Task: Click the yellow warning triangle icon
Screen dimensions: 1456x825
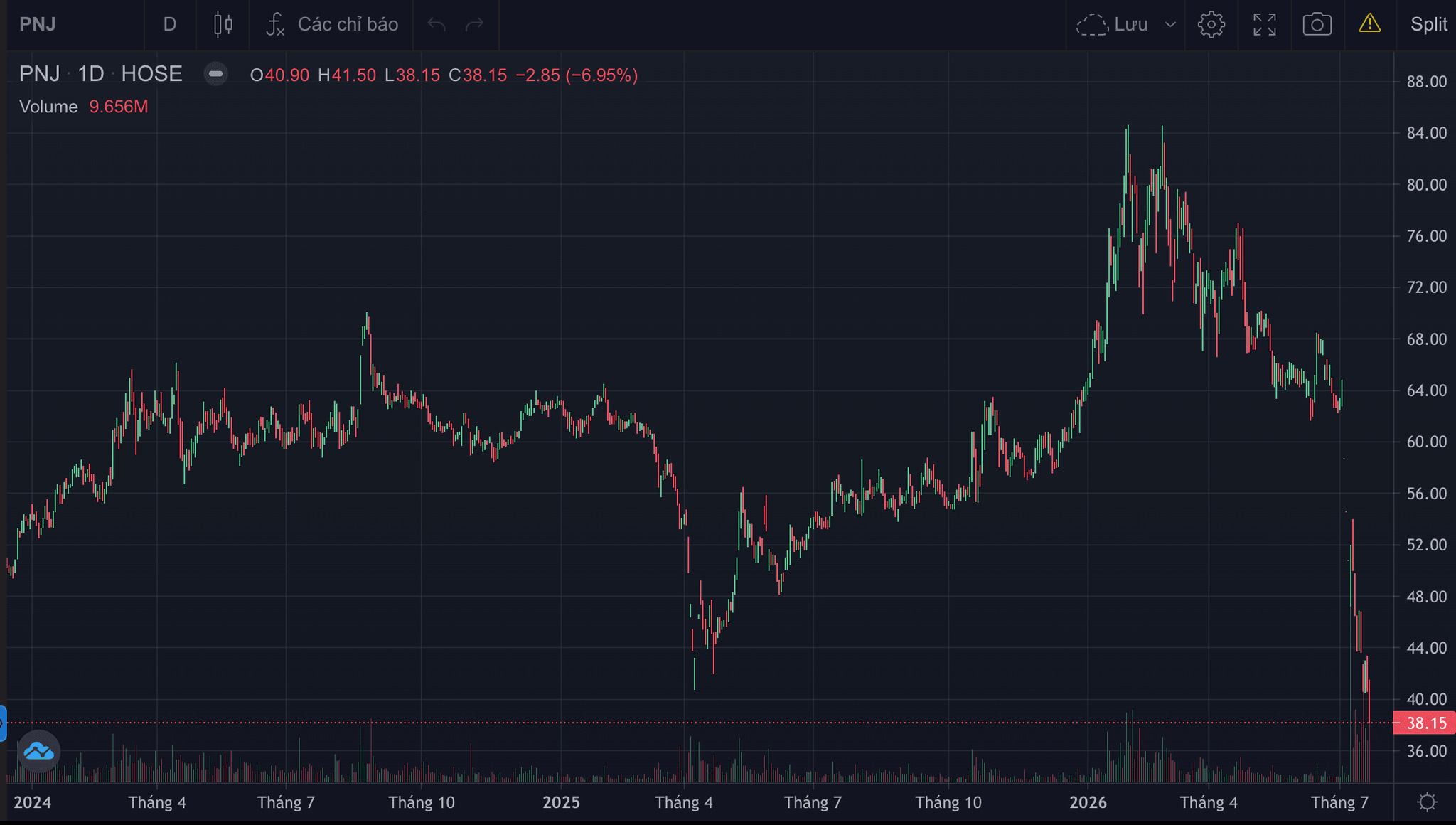Action: 1370,24
